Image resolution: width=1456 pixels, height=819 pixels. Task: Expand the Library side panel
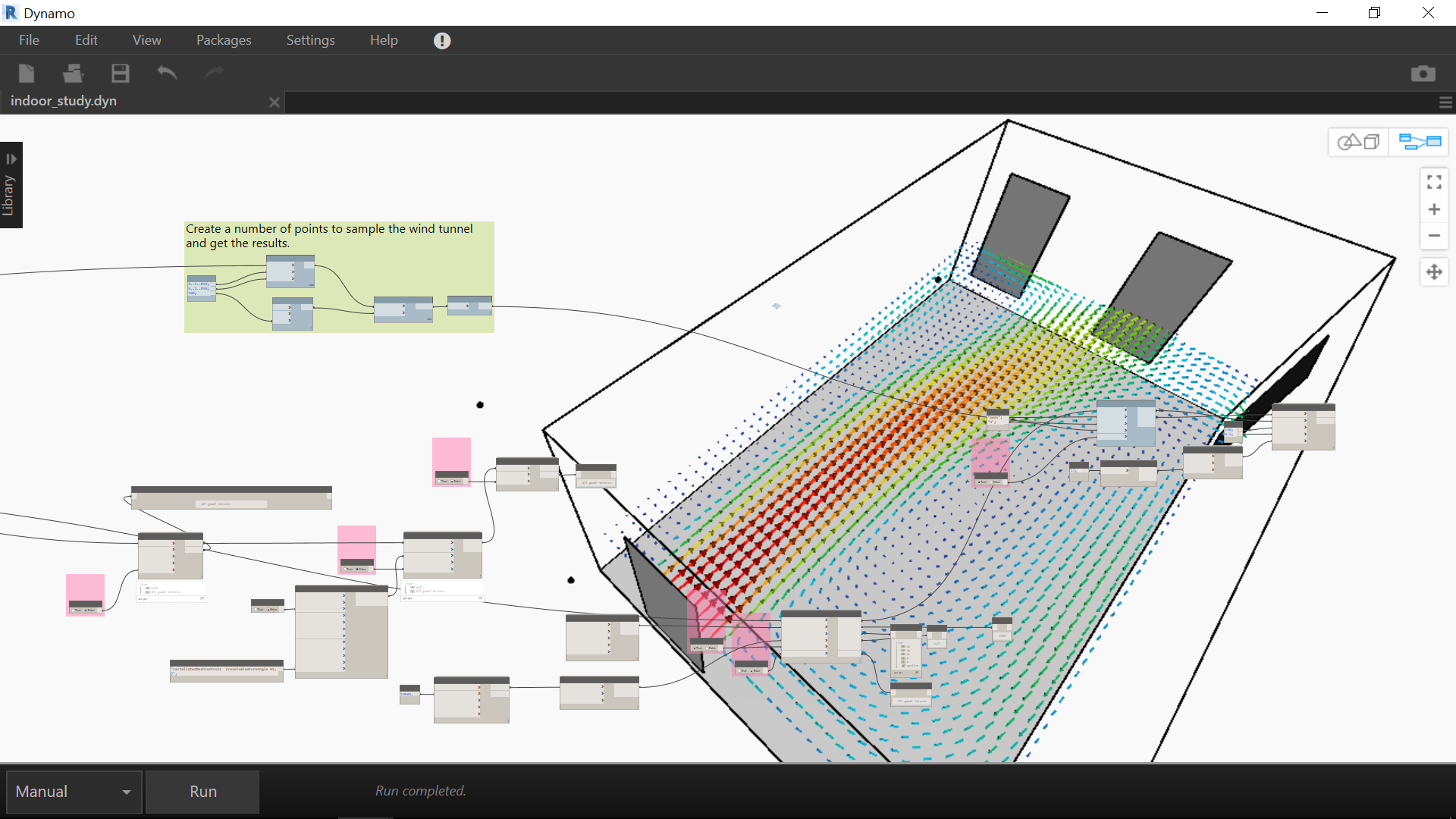[11, 185]
